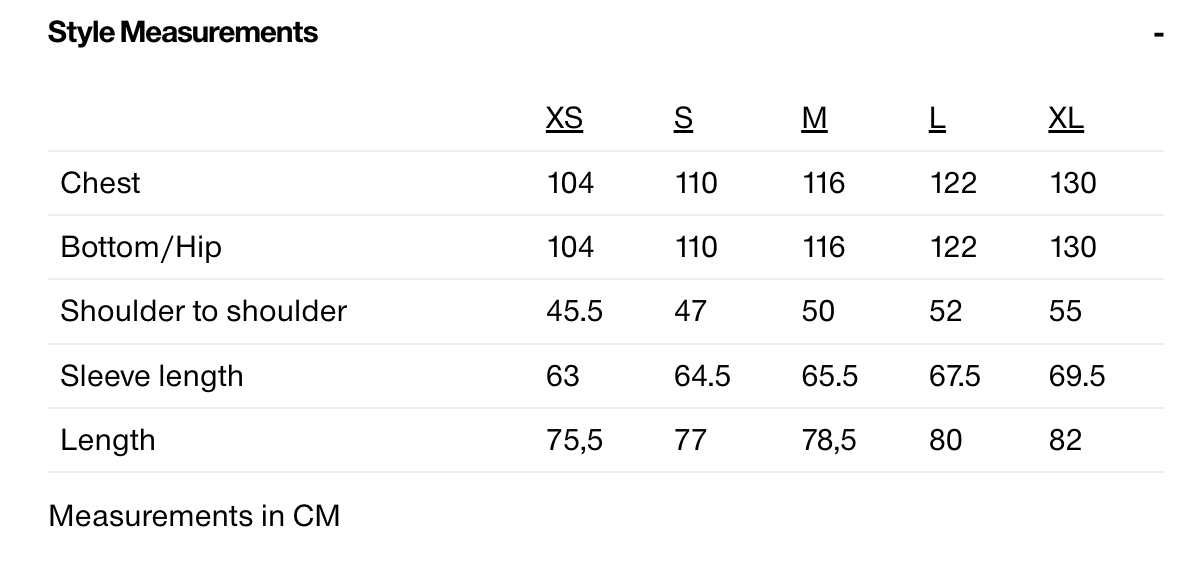
Task: Click the Chest row label
Action: pos(100,183)
